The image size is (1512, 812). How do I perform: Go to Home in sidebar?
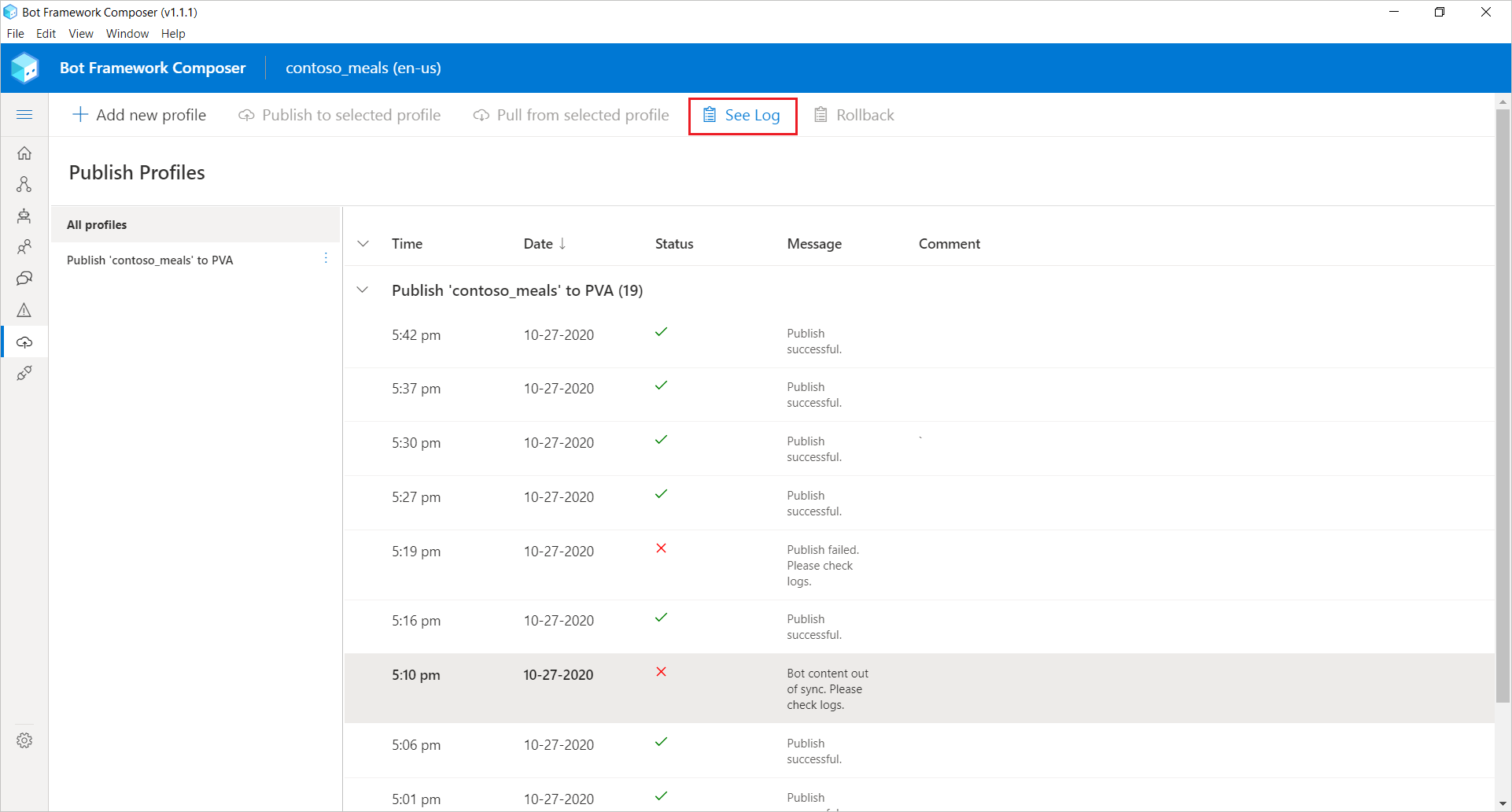24,153
